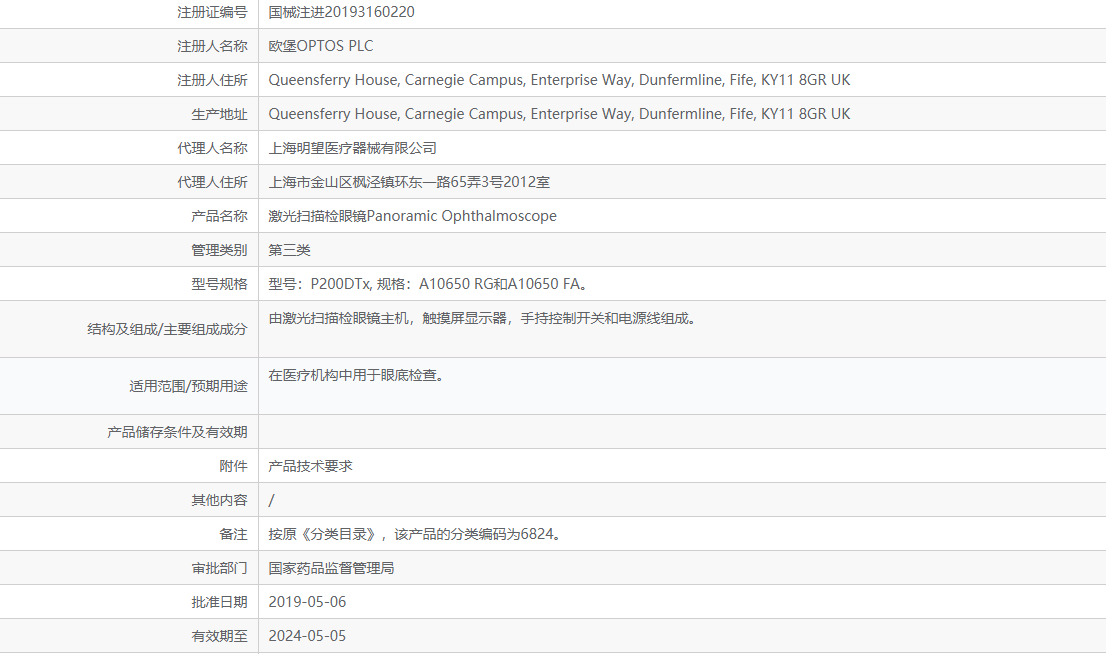The width and height of the screenshot is (1106, 654).
Task: Select registrant name 欧堡OPTOS PLC
Action: coord(321,46)
